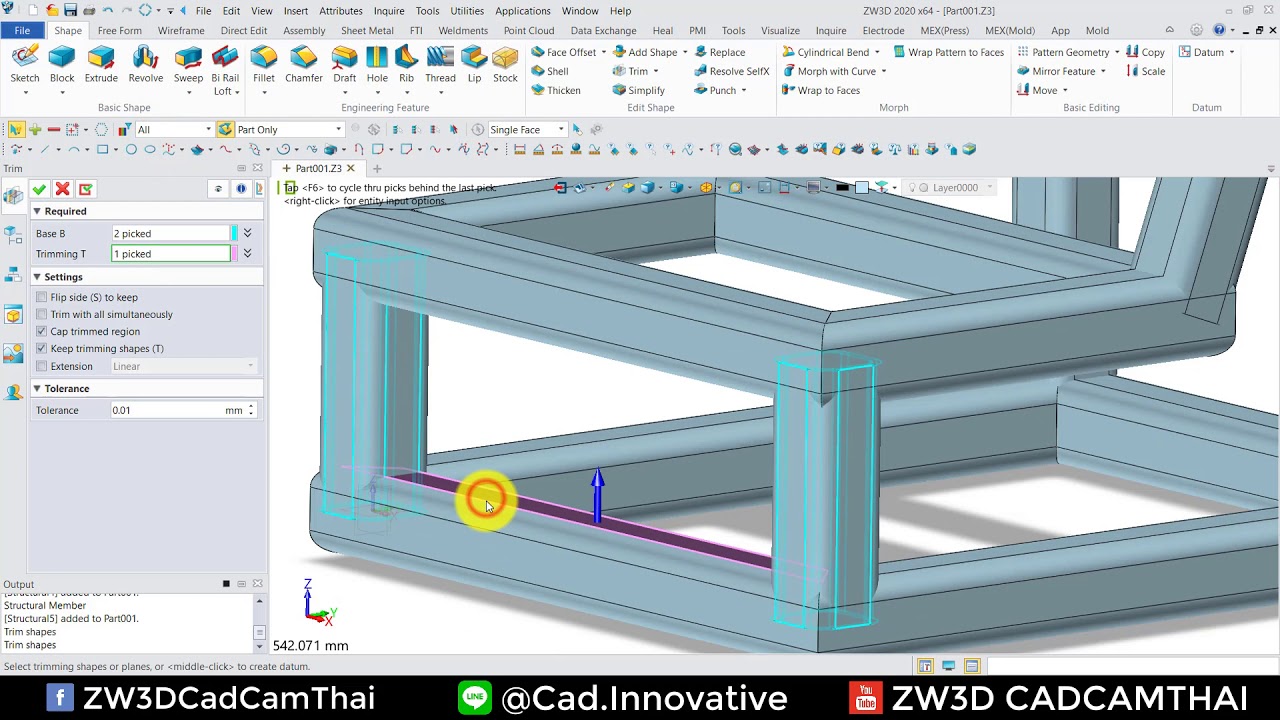Uncheck Cap trimmed region
Viewport: 1280px width, 720px height.
click(41, 331)
